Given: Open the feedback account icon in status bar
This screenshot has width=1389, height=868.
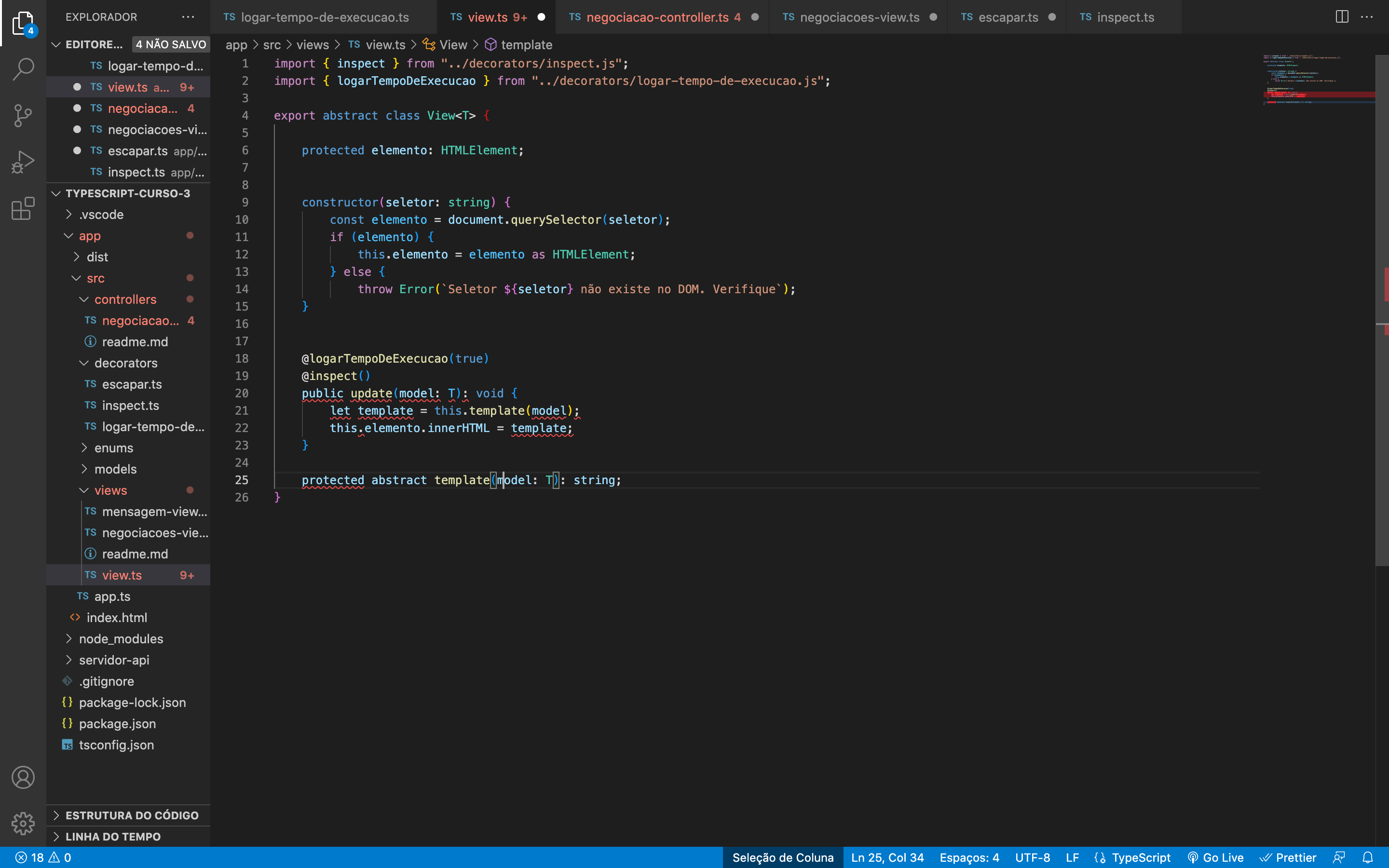Looking at the screenshot, I should pos(1340,858).
